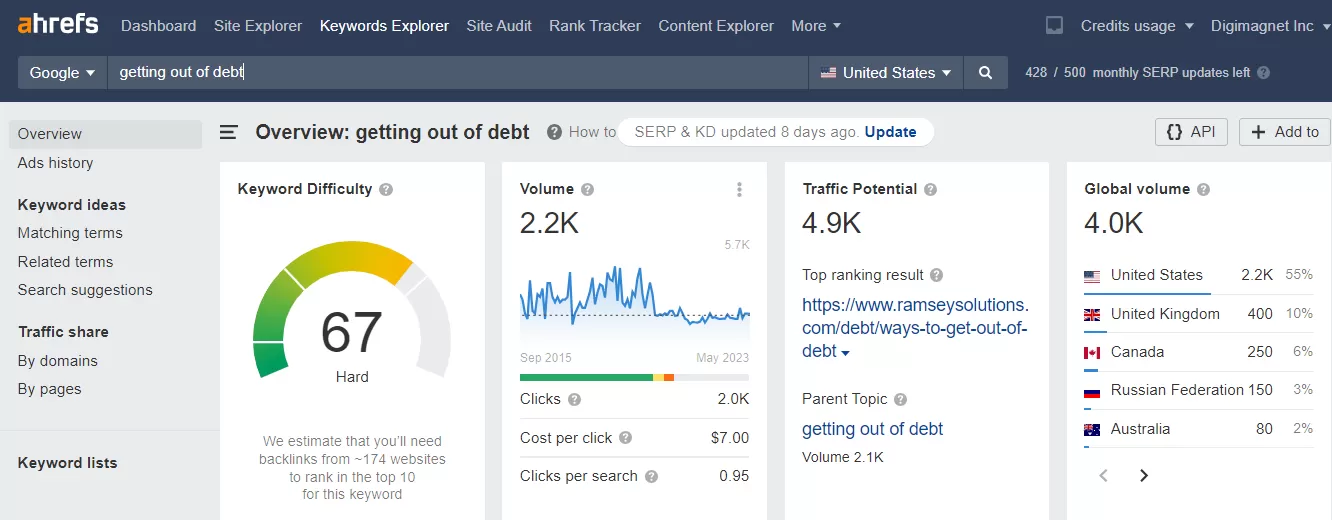Expand the United States country selector
1332x520 pixels.
(886, 73)
